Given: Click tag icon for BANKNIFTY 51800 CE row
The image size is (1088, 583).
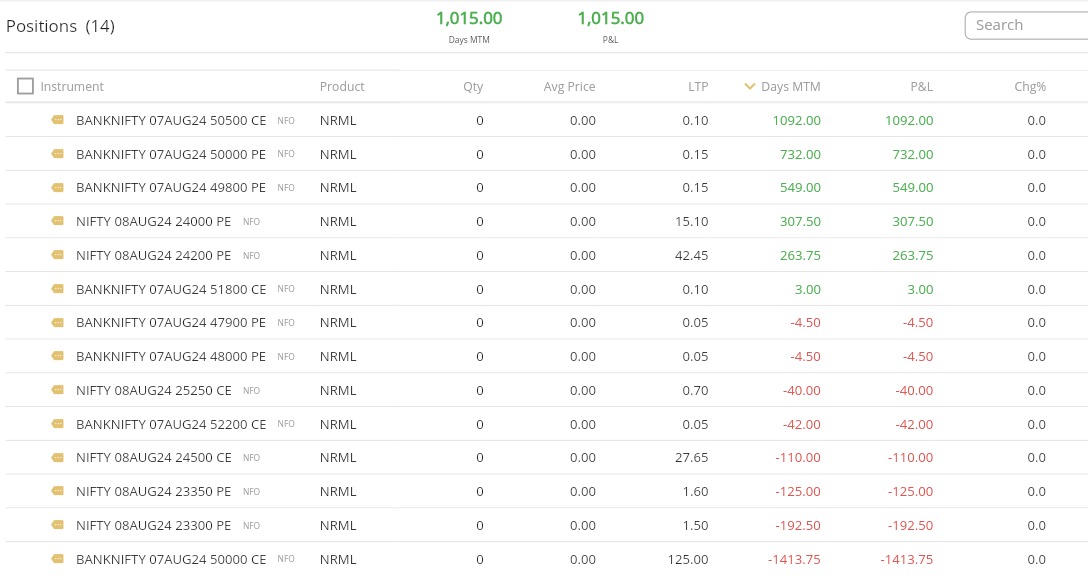Looking at the screenshot, I should click(58, 289).
